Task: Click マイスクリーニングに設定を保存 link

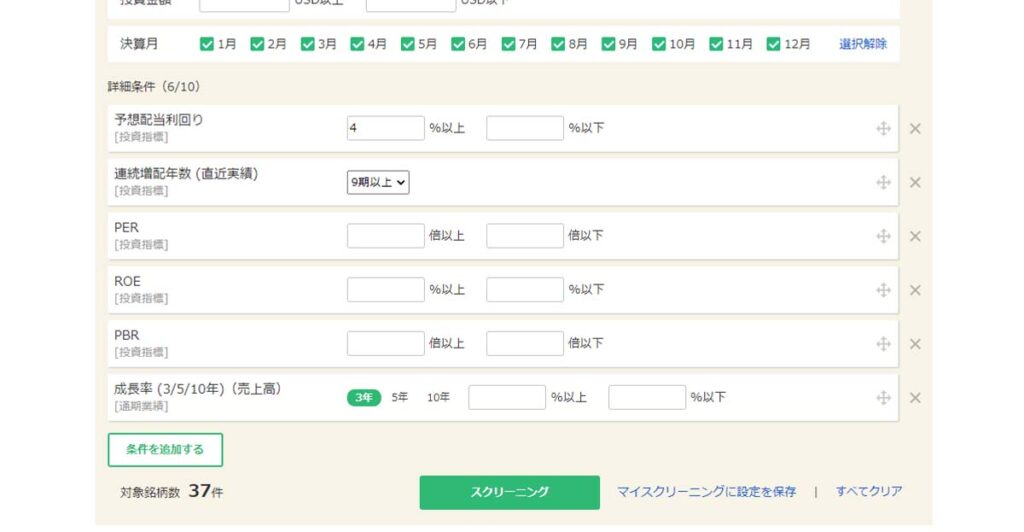Action: (x=706, y=492)
